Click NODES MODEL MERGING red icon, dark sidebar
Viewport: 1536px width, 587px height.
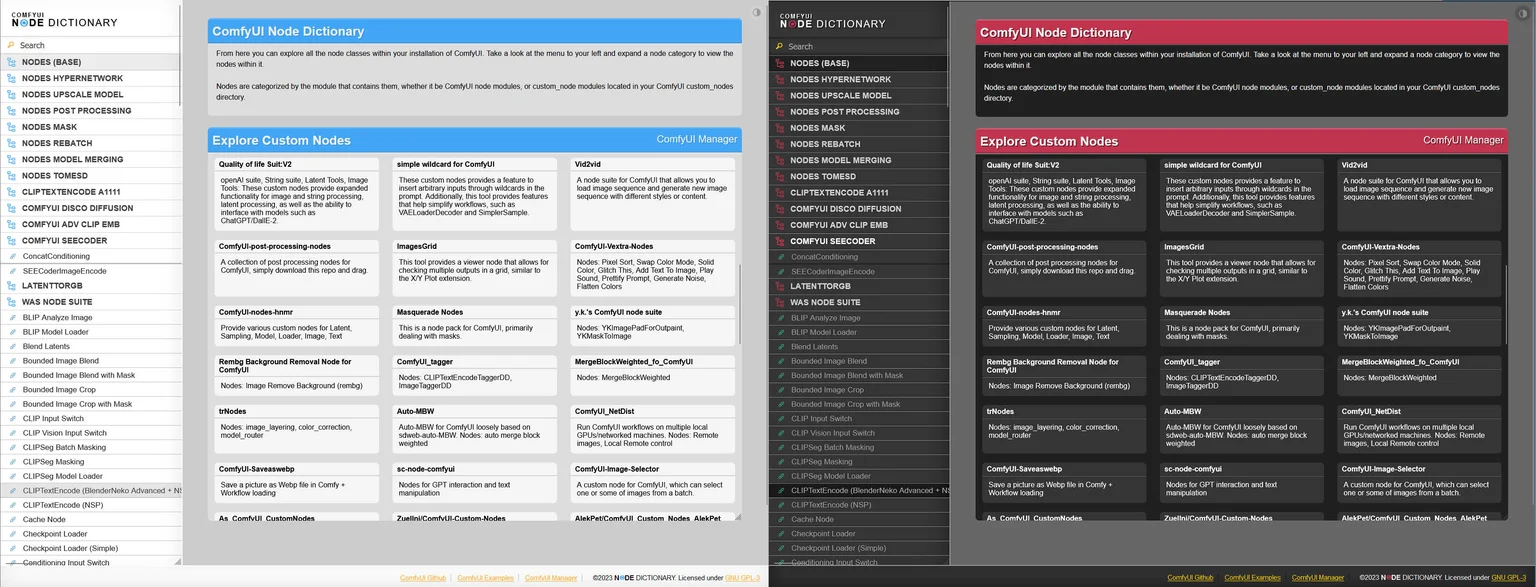click(x=779, y=160)
